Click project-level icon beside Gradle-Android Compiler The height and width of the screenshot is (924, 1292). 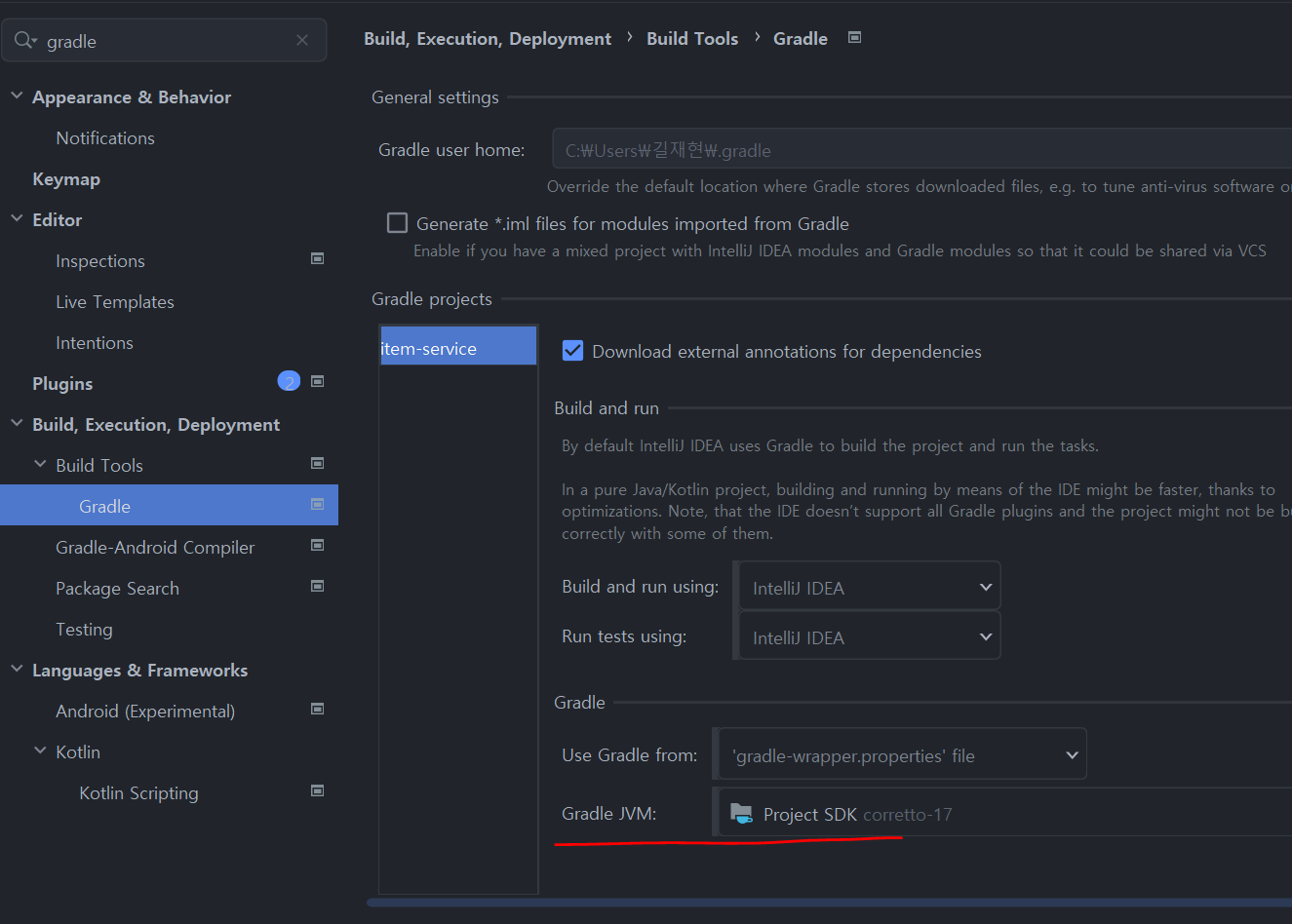[317, 546]
